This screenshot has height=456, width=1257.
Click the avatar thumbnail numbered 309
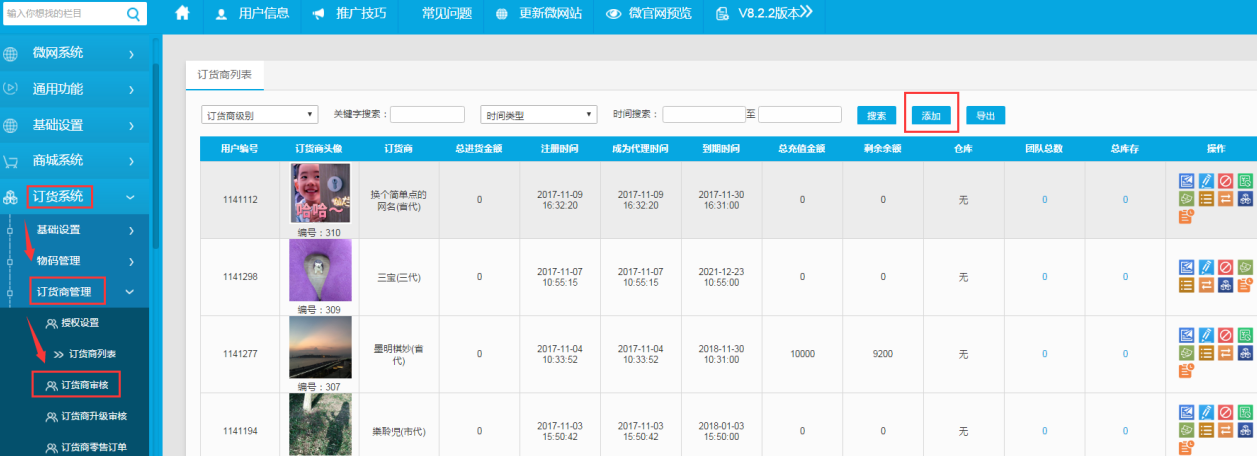point(320,270)
